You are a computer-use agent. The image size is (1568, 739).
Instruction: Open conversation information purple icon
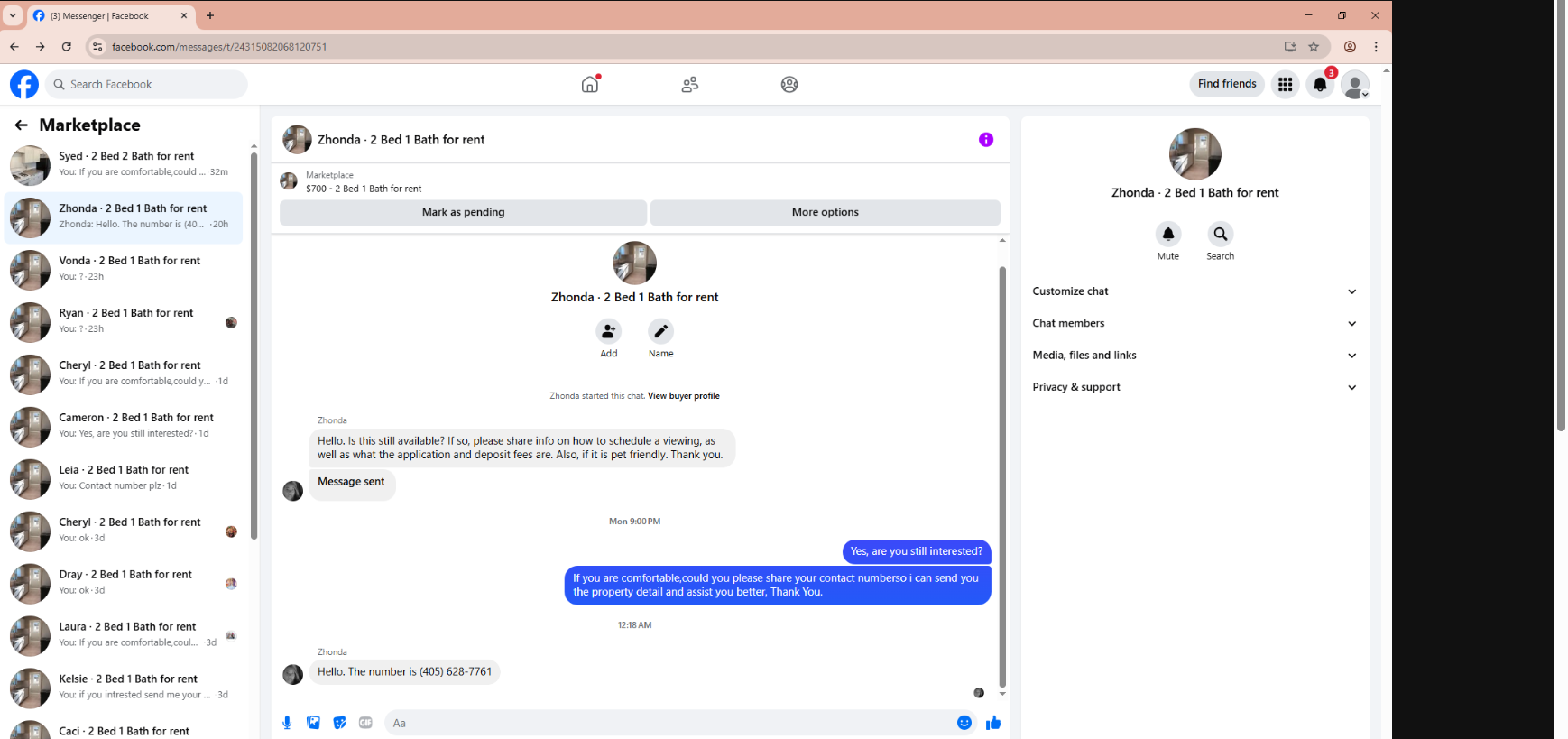[x=986, y=139]
